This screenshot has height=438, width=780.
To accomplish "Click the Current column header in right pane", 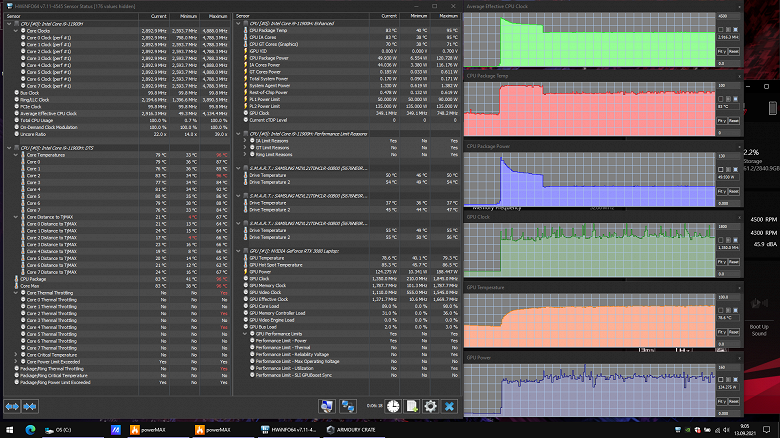I will [x=385, y=16].
